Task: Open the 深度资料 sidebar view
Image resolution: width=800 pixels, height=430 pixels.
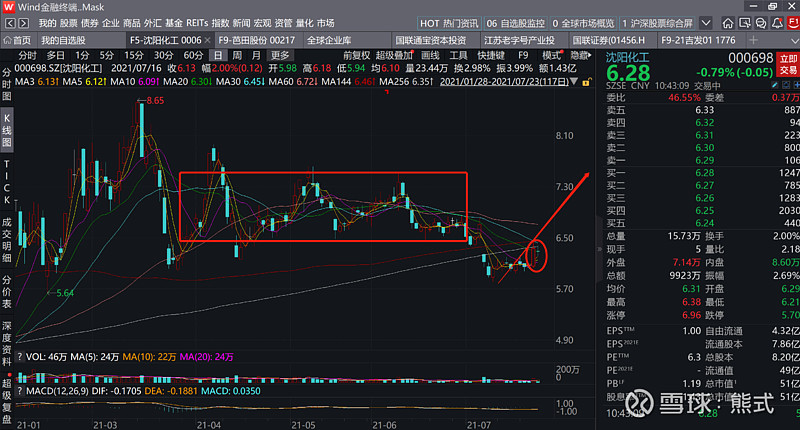Action: click(x=7, y=344)
